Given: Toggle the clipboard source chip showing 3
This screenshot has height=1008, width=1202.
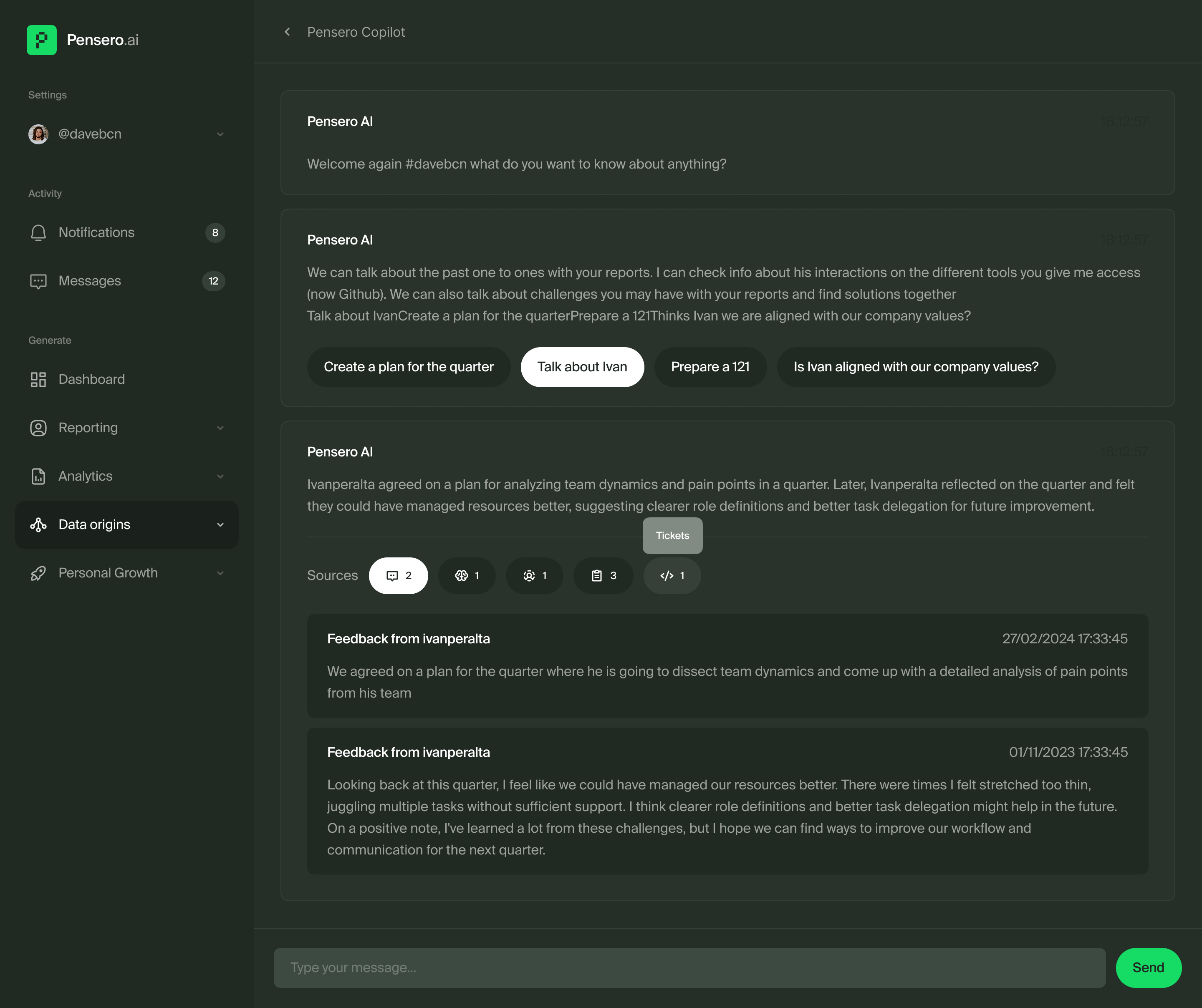Looking at the screenshot, I should click(x=603, y=575).
